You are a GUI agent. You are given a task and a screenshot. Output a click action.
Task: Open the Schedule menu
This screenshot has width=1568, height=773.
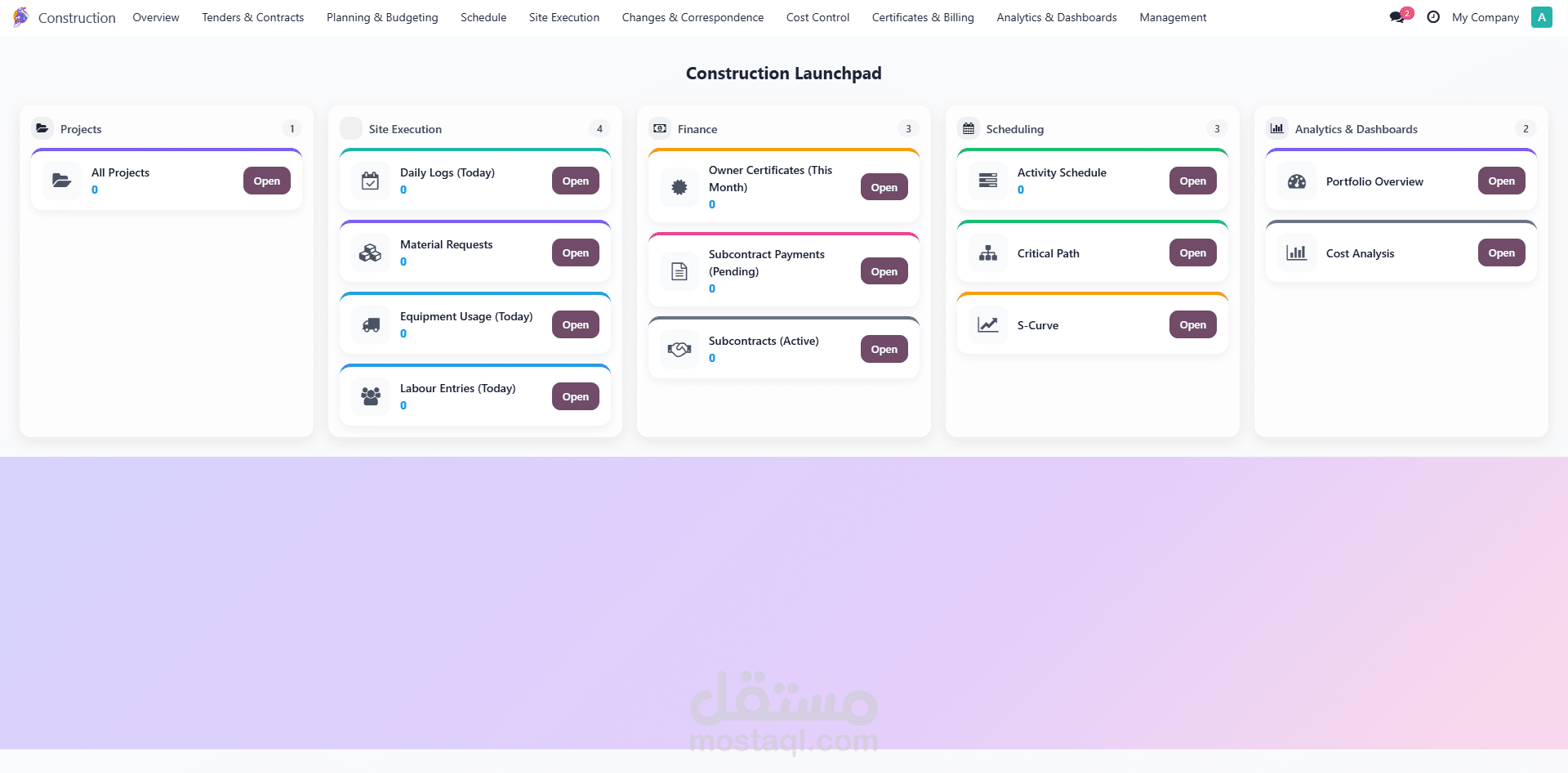pos(483,17)
